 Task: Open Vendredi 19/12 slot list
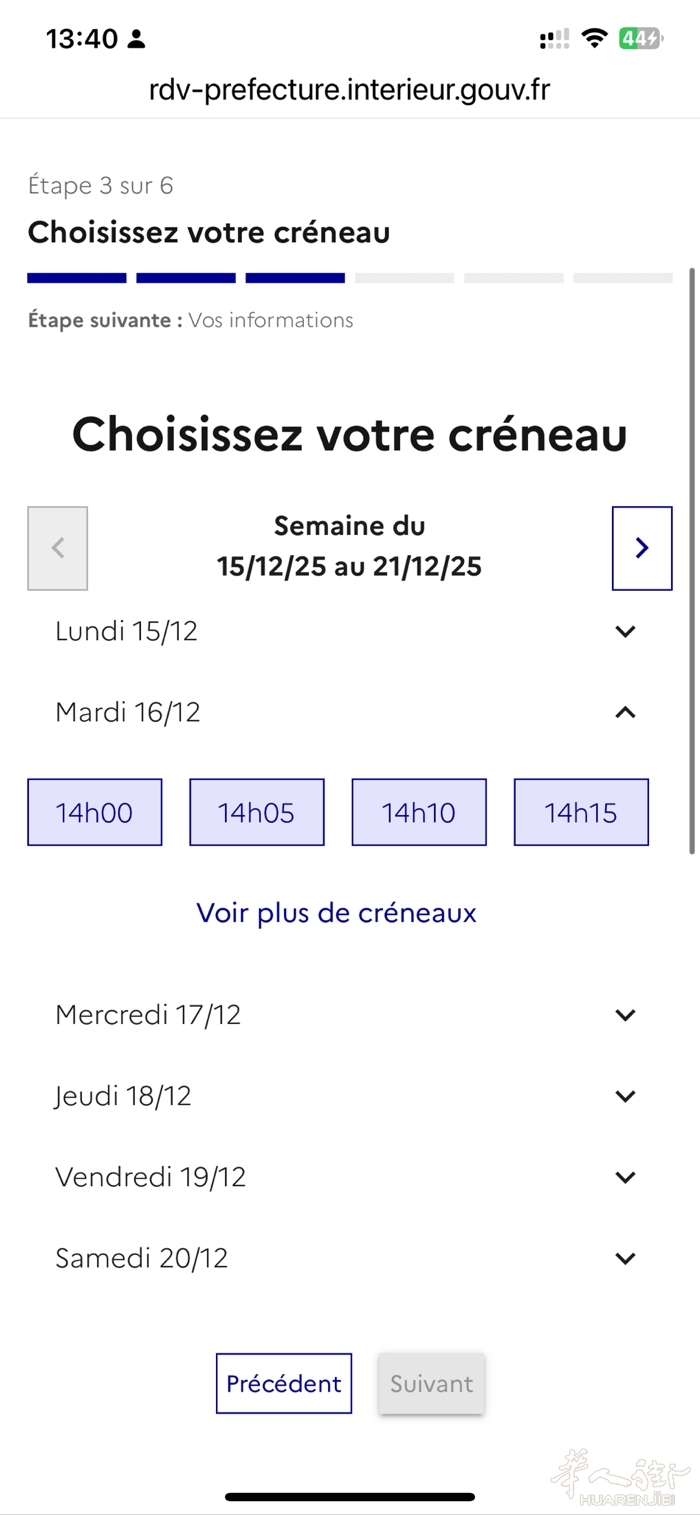[x=625, y=1177]
